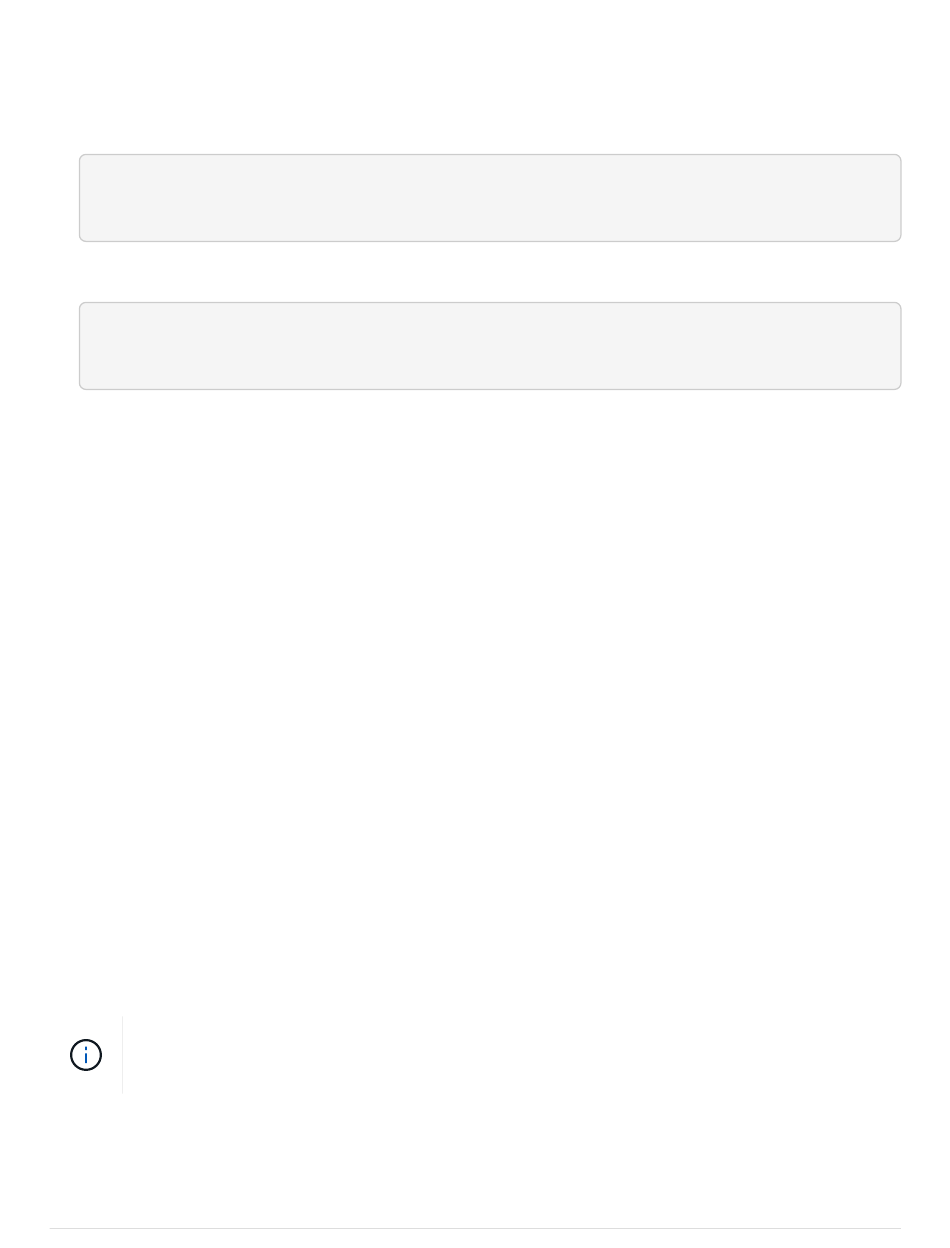Click the second code box's lower-left rounded corner
The height and width of the screenshot is (1248, 950).
pos(83,386)
